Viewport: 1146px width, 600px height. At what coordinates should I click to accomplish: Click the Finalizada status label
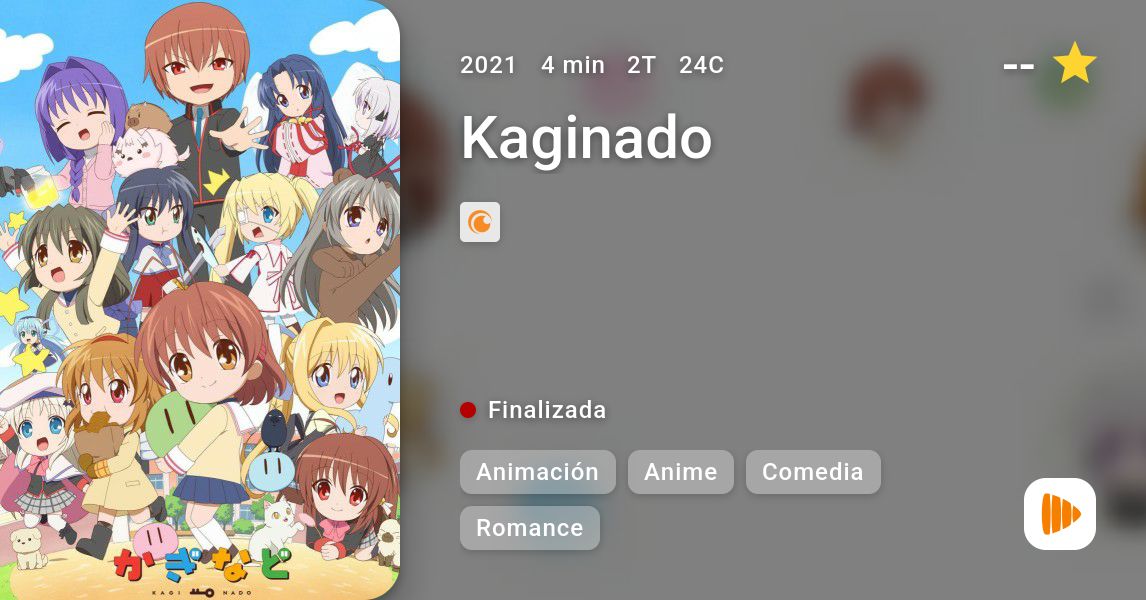click(x=547, y=410)
